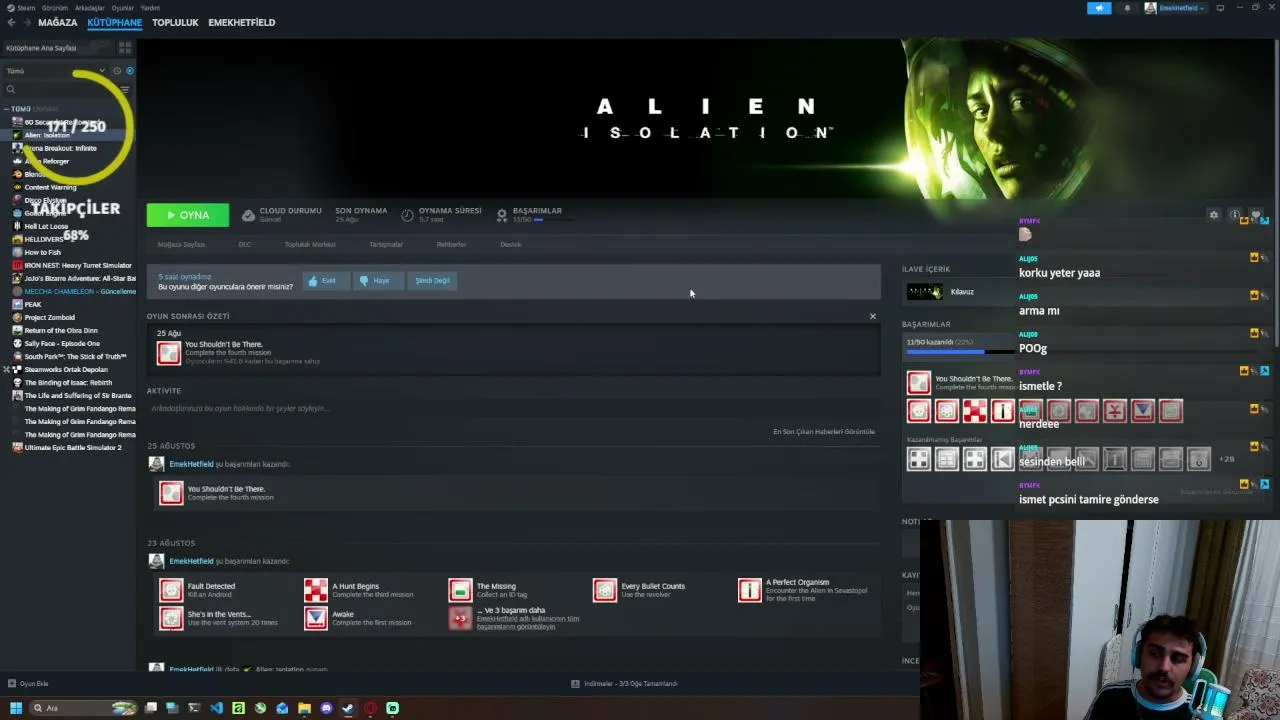The image size is (1280, 720).
Task: Go forward with the navigation arrow
Action: coord(26,22)
